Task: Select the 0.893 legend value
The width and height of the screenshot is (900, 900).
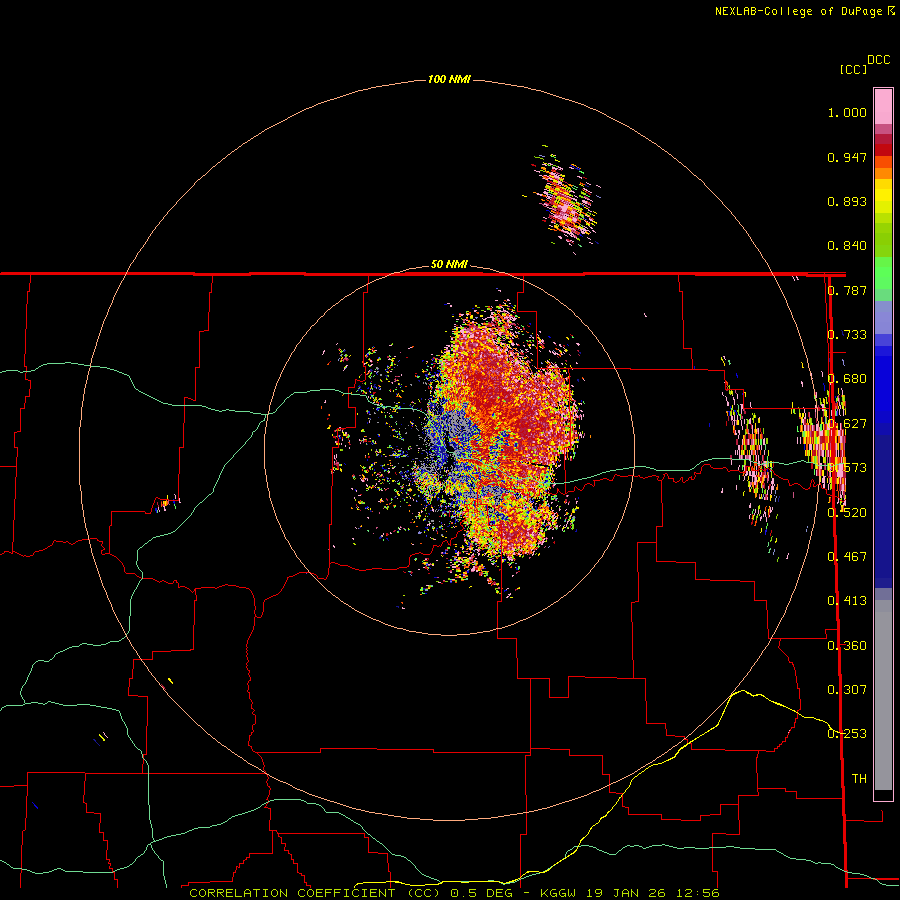Action: coord(847,201)
